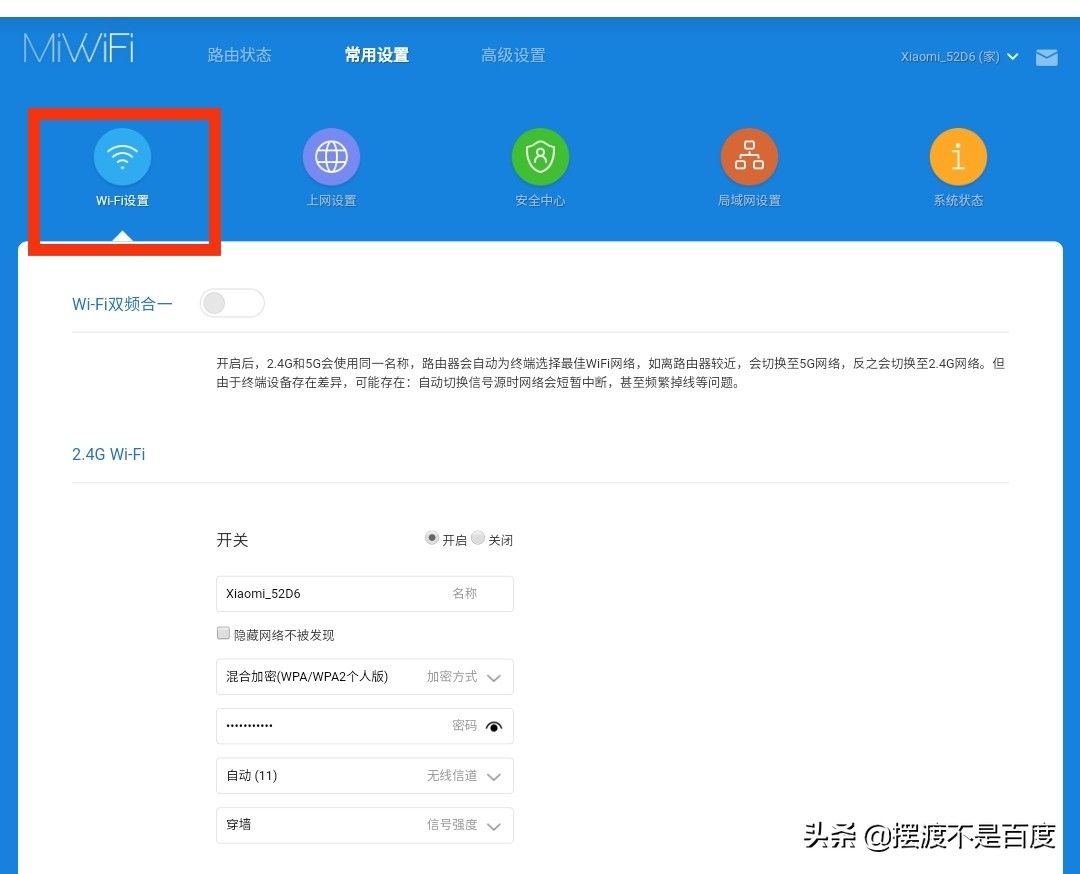Switch to the 常用设置 tab

pyautogui.click(x=376, y=55)
